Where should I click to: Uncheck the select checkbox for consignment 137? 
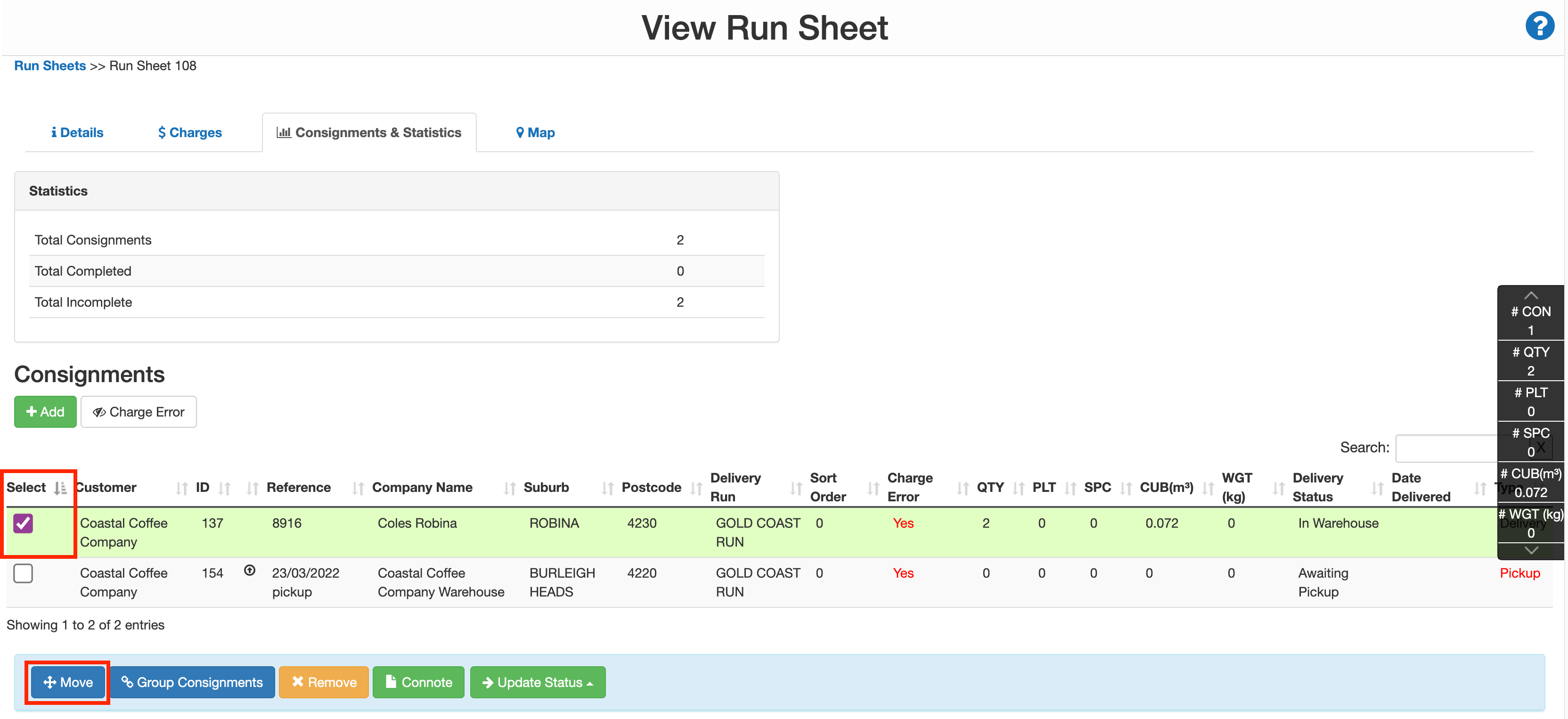pyautogui.click(x=23, y=523)
